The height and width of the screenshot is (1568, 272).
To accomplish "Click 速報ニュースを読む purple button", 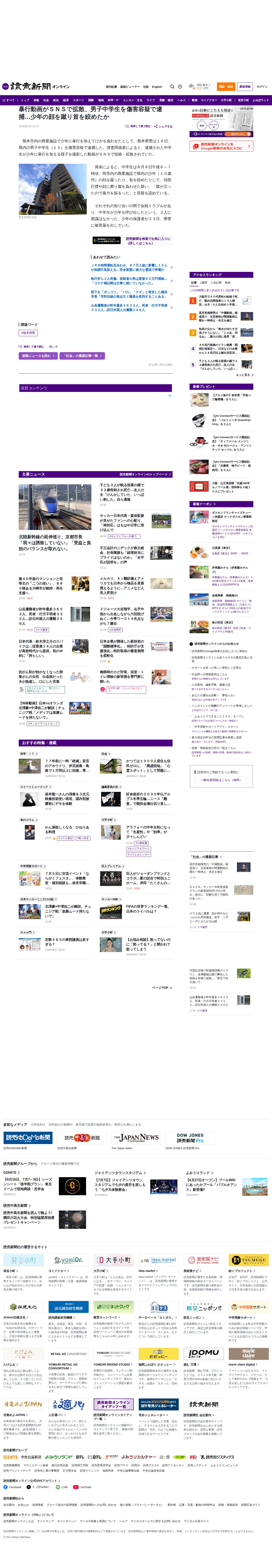I will coord(38,356).
